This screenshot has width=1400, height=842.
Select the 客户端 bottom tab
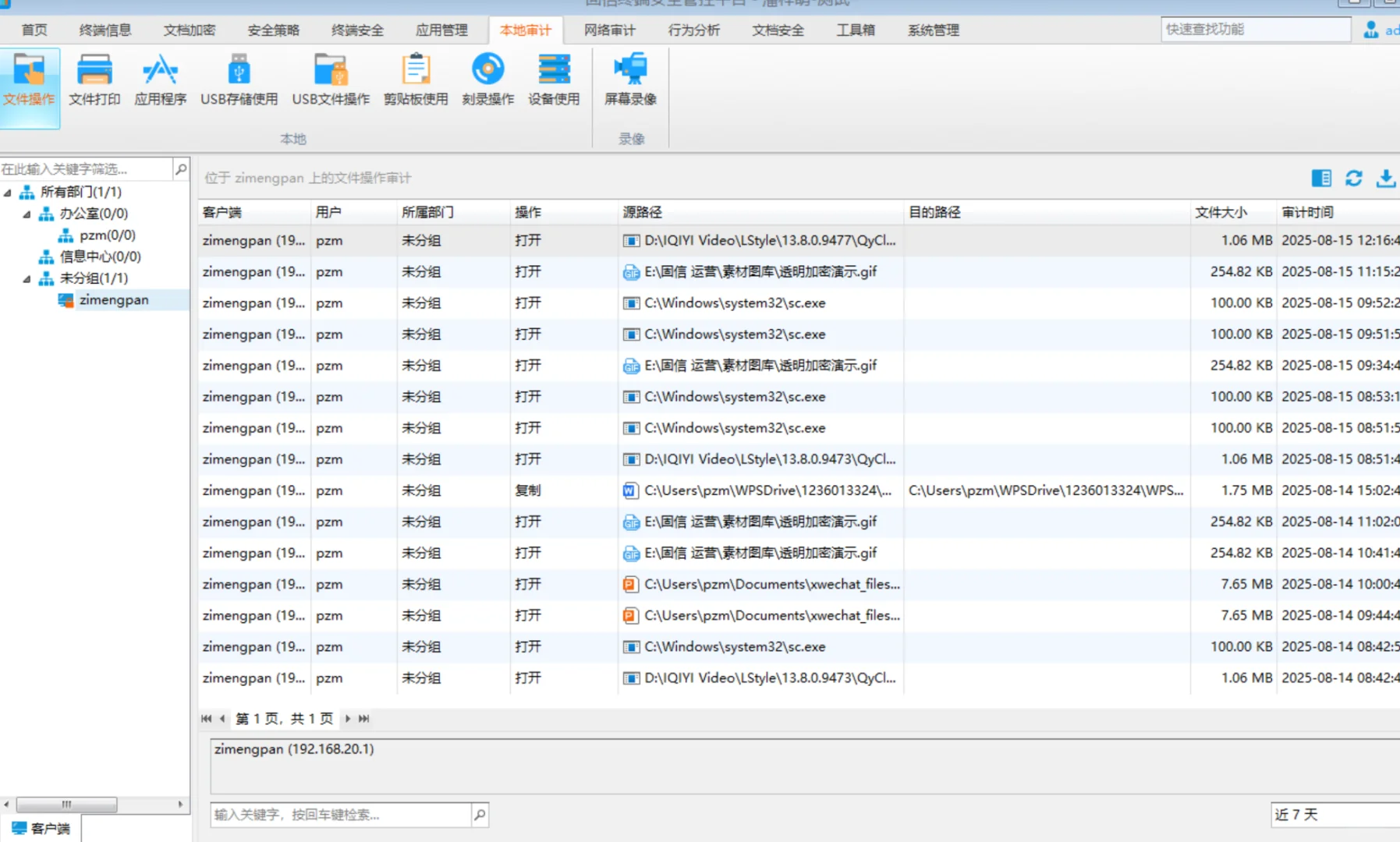click(x=41, y=828)
